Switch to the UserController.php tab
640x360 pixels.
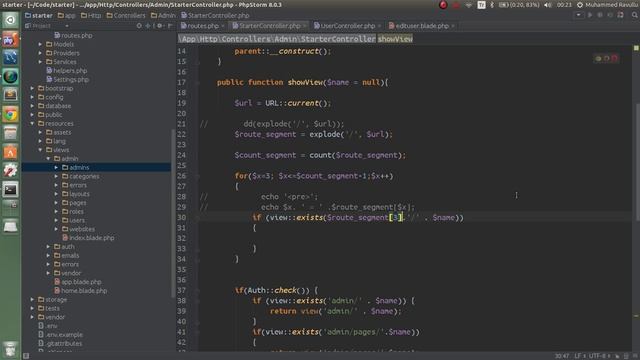click(x=346, y=26)
